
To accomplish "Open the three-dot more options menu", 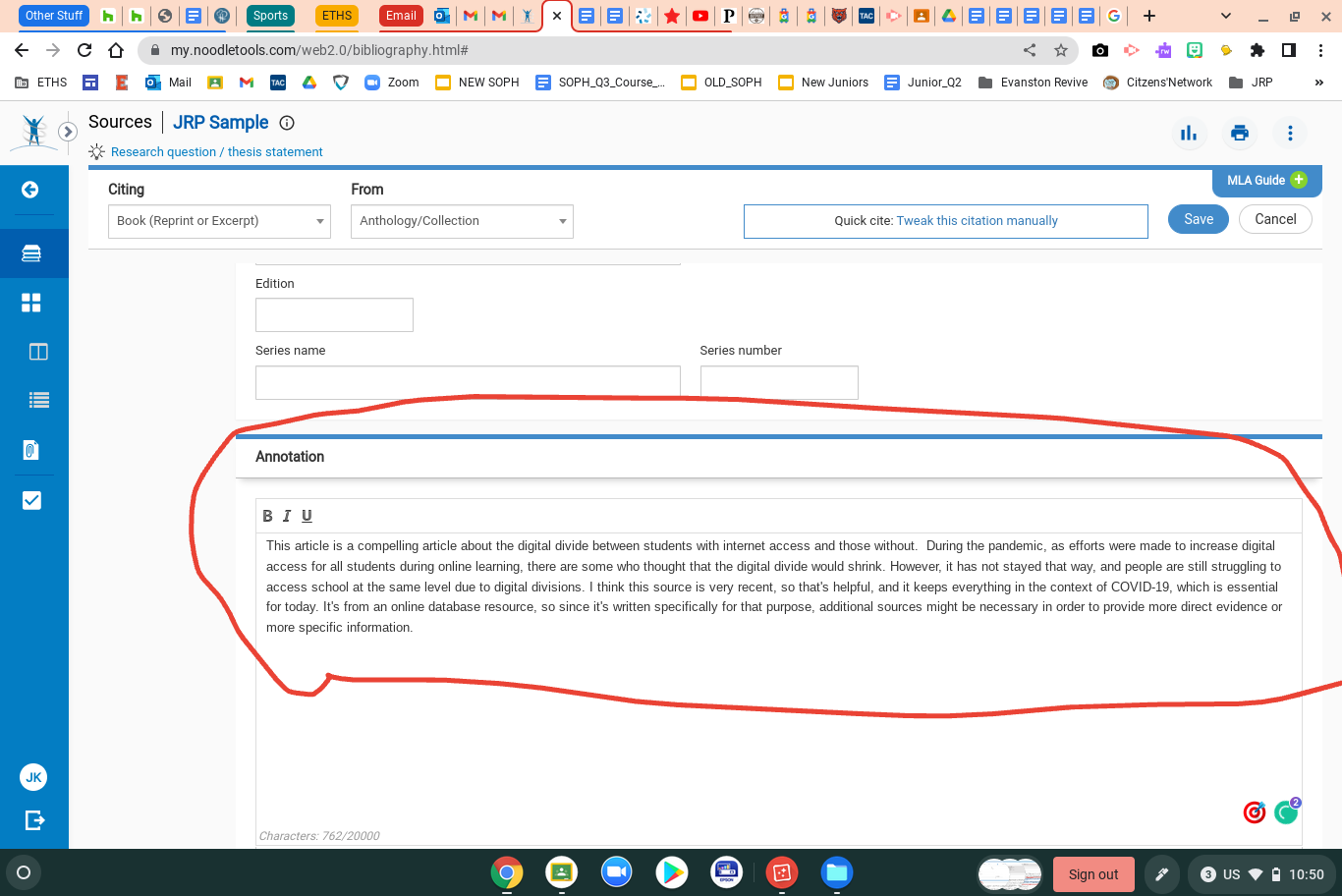I will pos(1290,133).
